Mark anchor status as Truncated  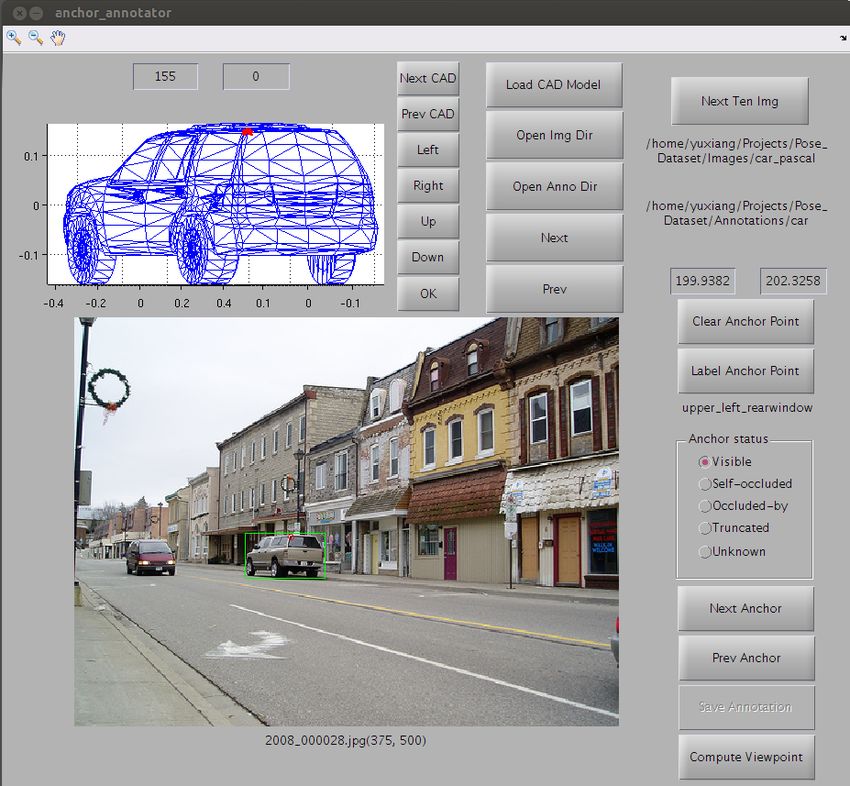[704, 528]
